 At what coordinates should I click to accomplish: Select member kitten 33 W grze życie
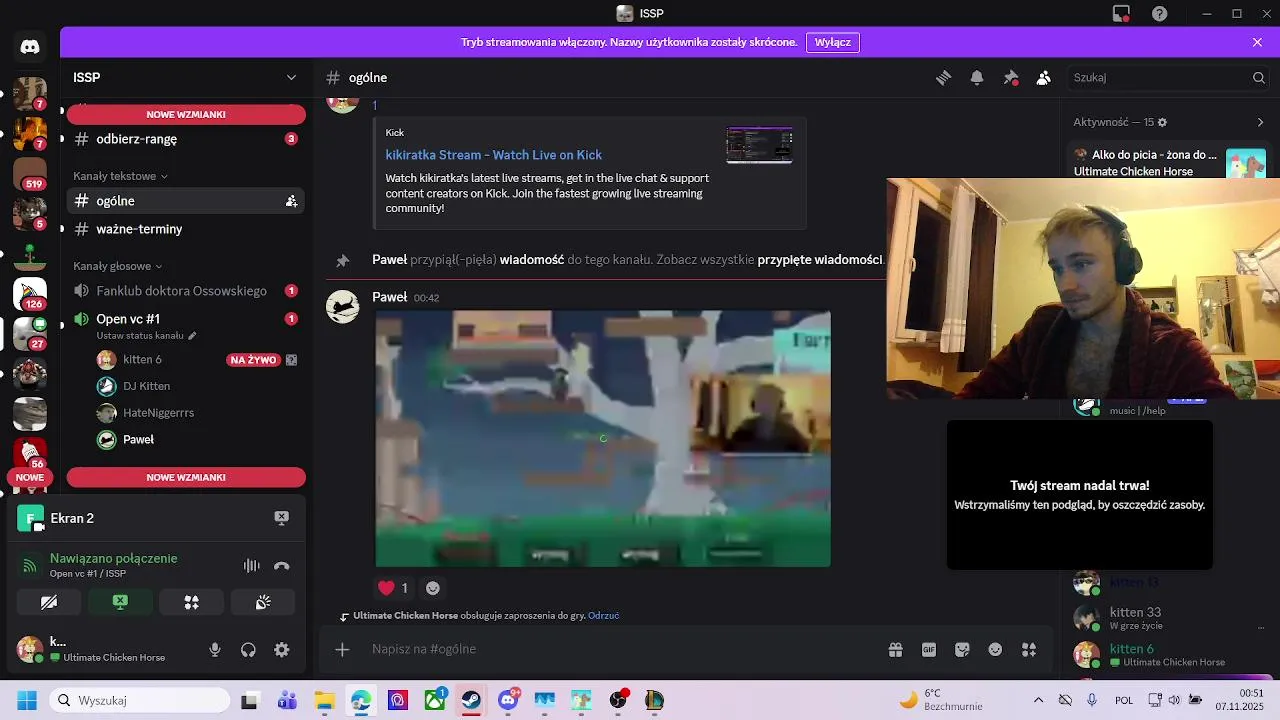[1166, 618]
